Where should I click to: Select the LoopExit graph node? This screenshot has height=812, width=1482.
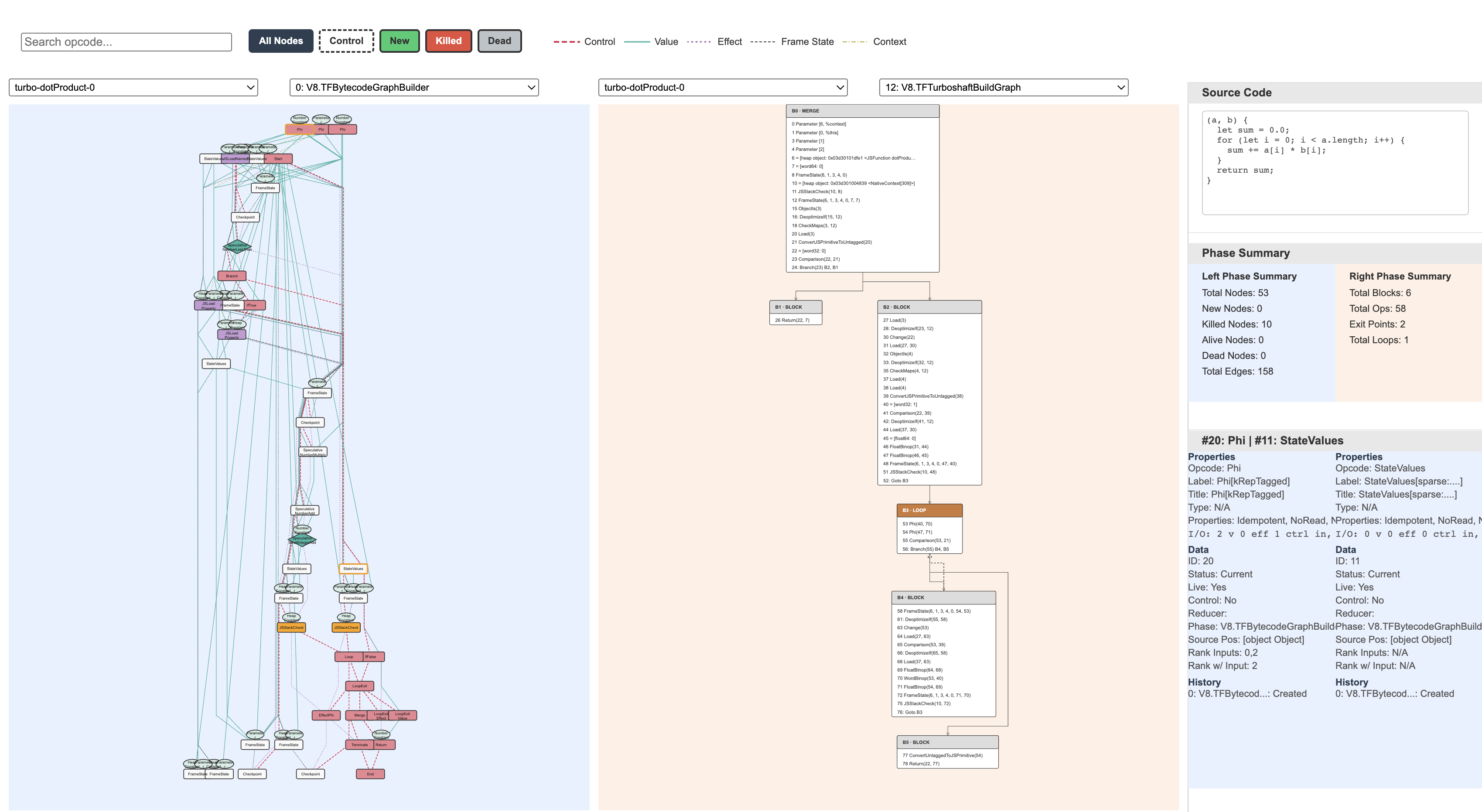click(359, 686)
